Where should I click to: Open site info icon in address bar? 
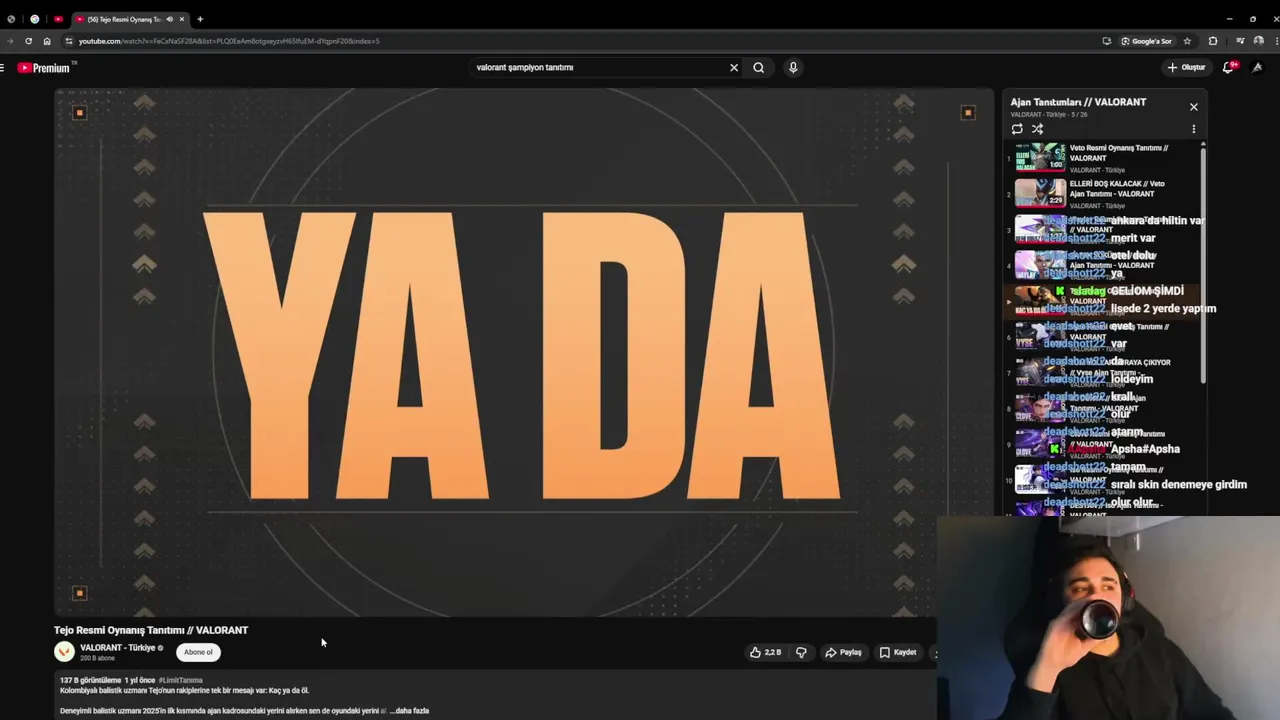tap(69, 41)
